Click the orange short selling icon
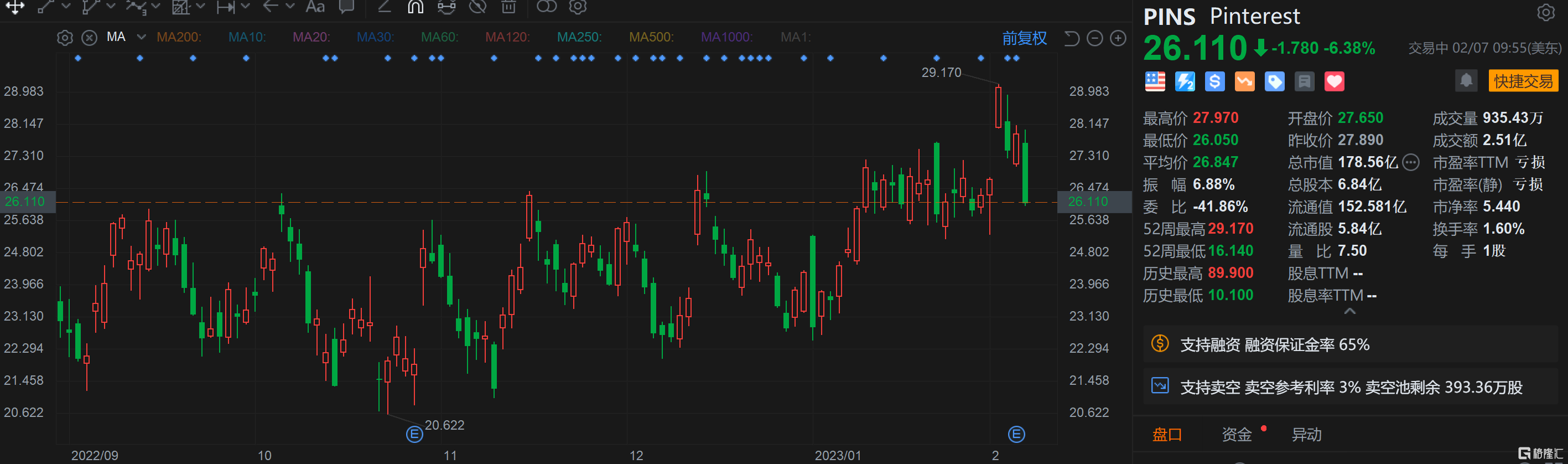 [1245, 81]
